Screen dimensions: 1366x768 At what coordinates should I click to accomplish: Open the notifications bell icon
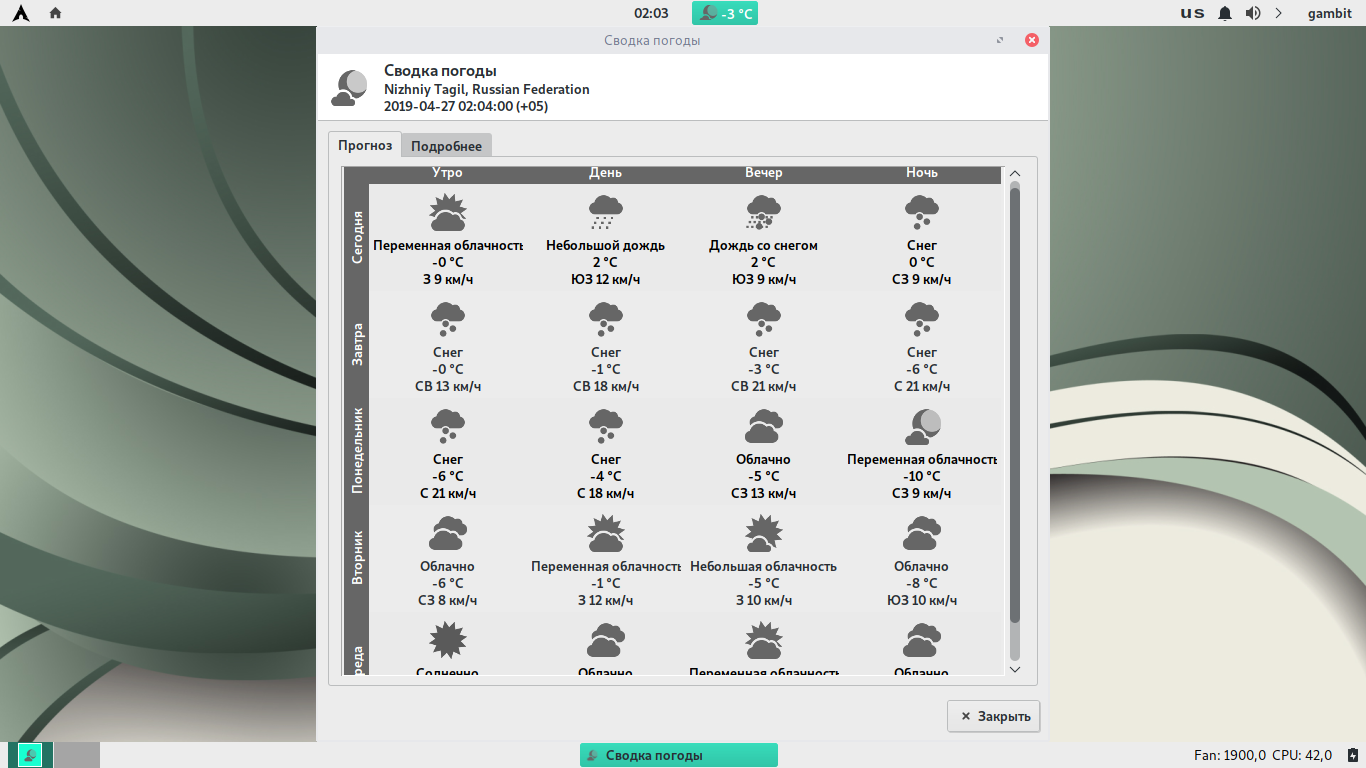[1225, 13]
